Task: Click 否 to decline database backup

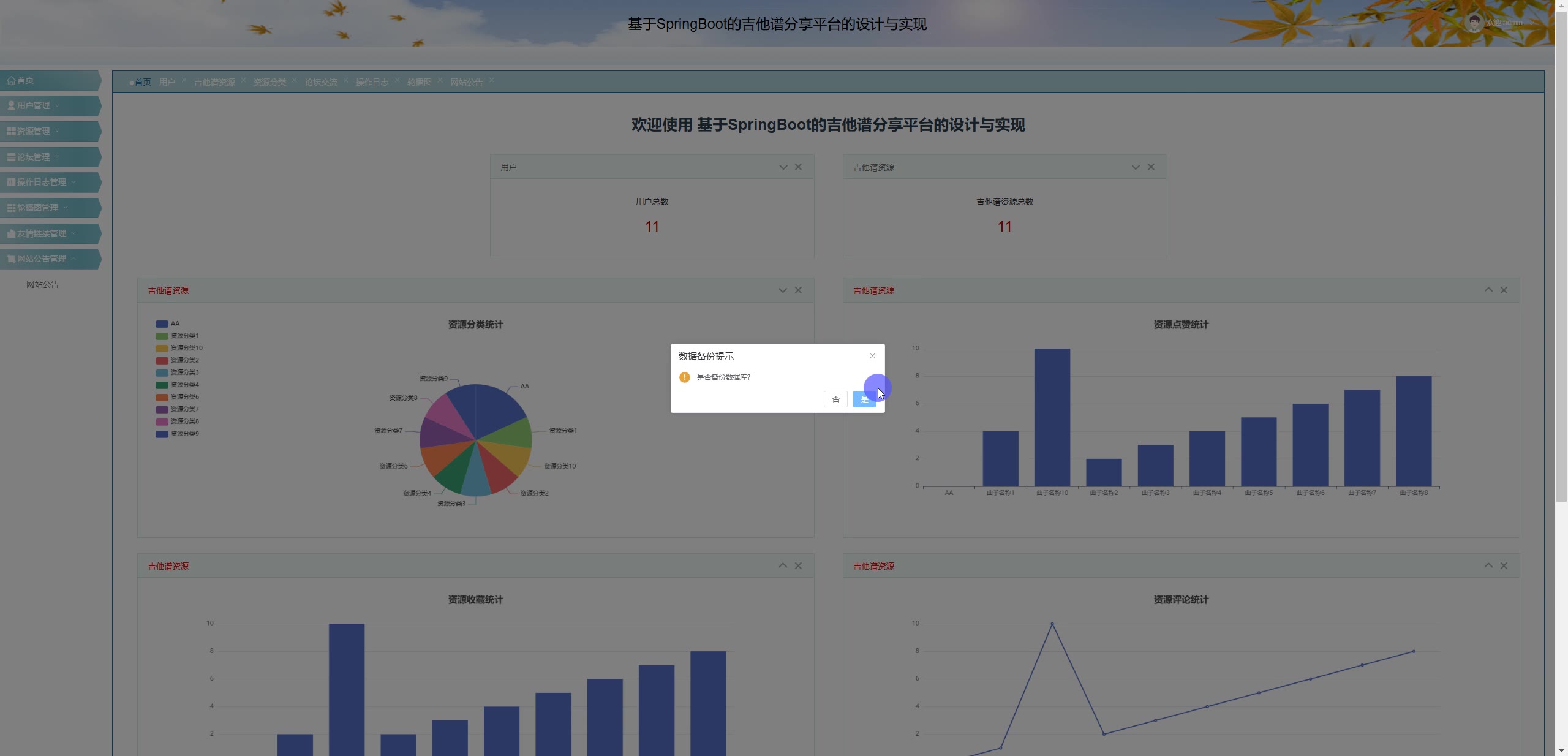Action: [x=835, y=399]
